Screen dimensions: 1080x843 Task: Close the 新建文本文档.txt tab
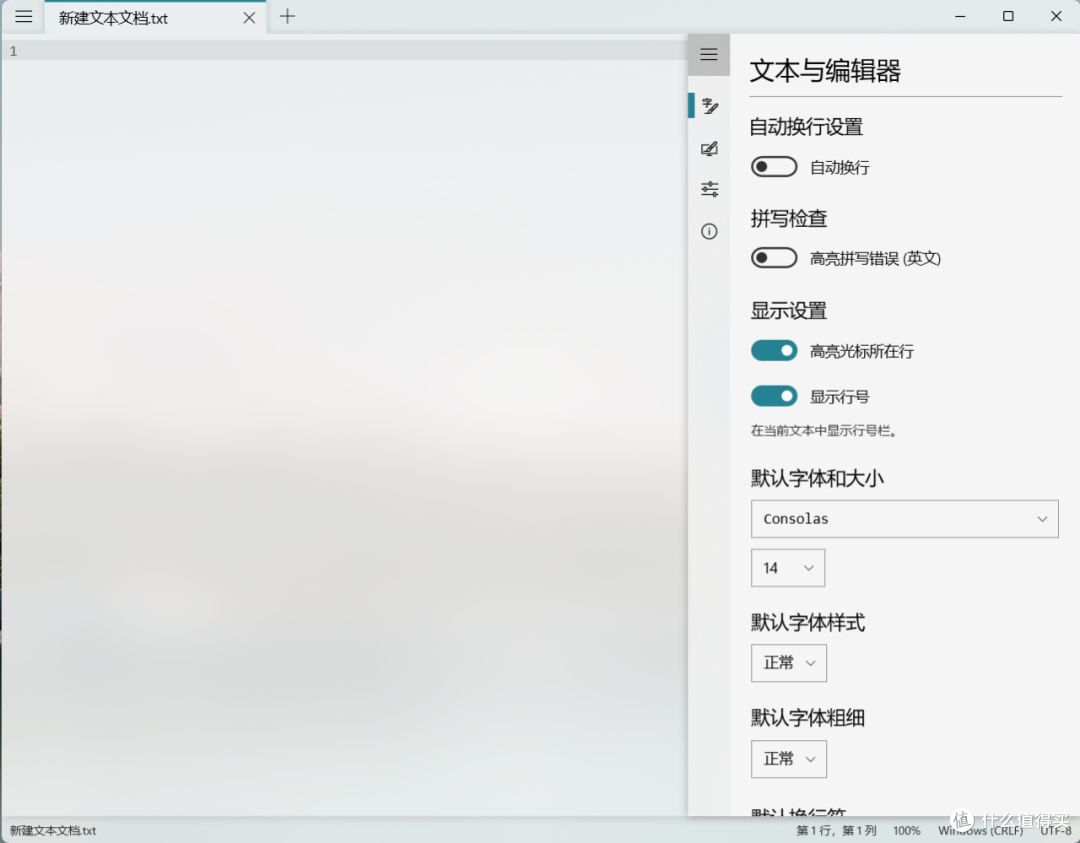(249, 18)
